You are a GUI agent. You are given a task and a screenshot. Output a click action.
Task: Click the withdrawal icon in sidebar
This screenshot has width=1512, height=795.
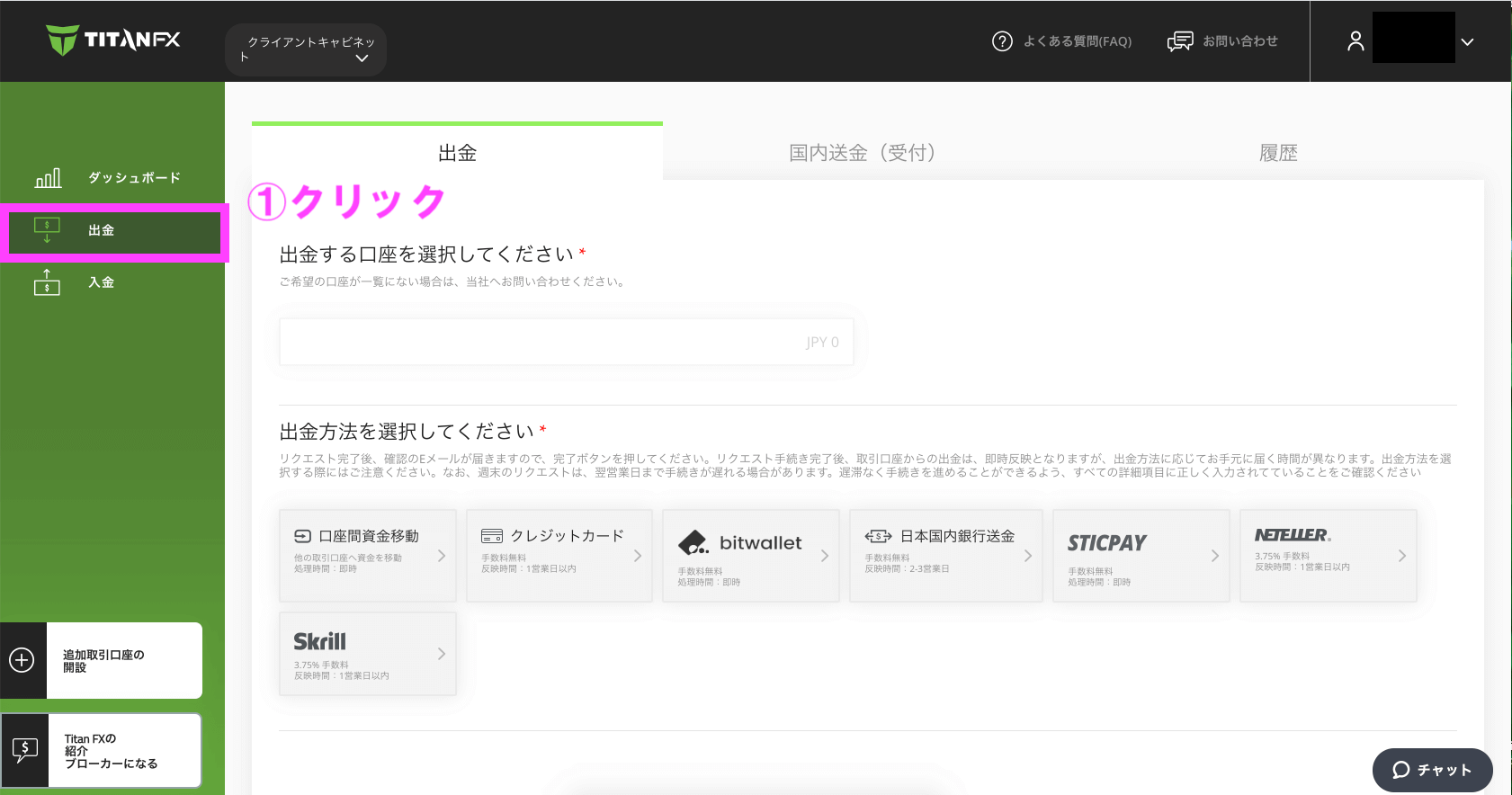click(47, 230)
